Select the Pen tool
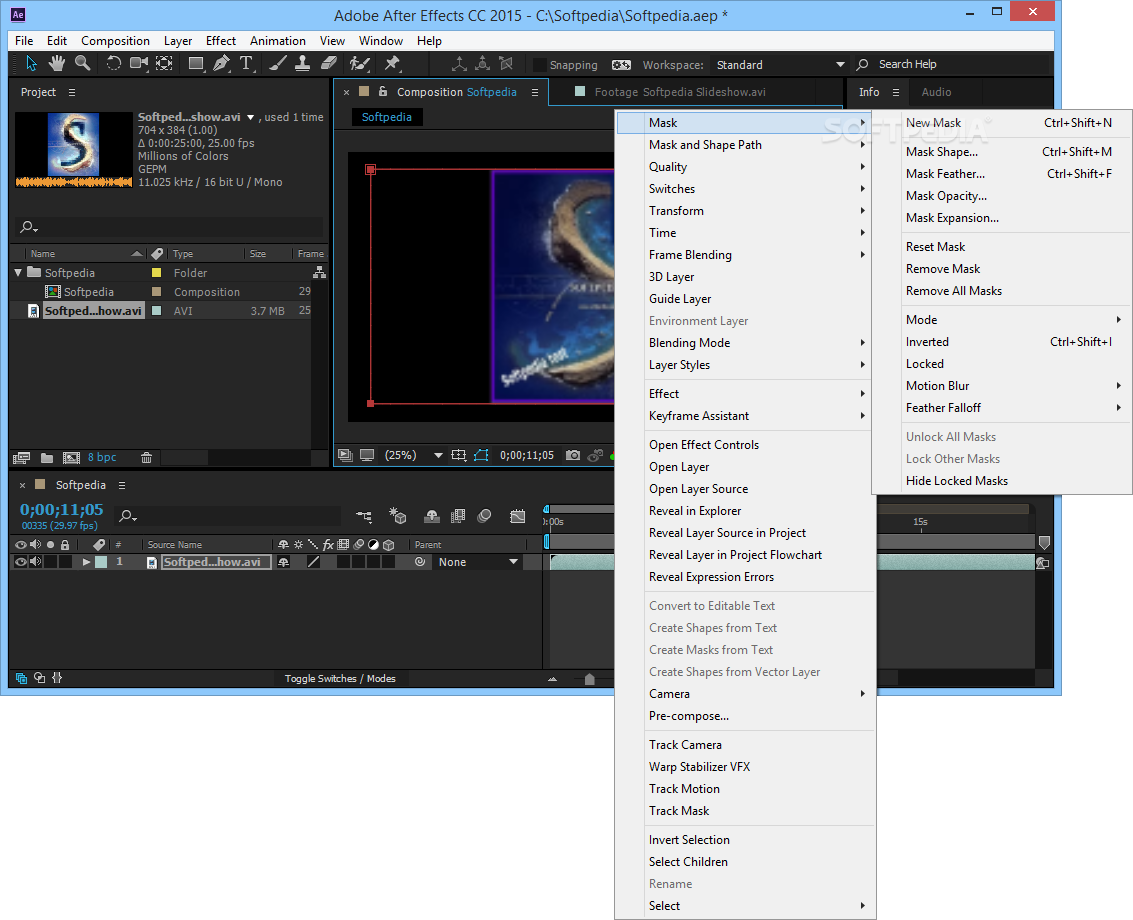 click(221, 63)
